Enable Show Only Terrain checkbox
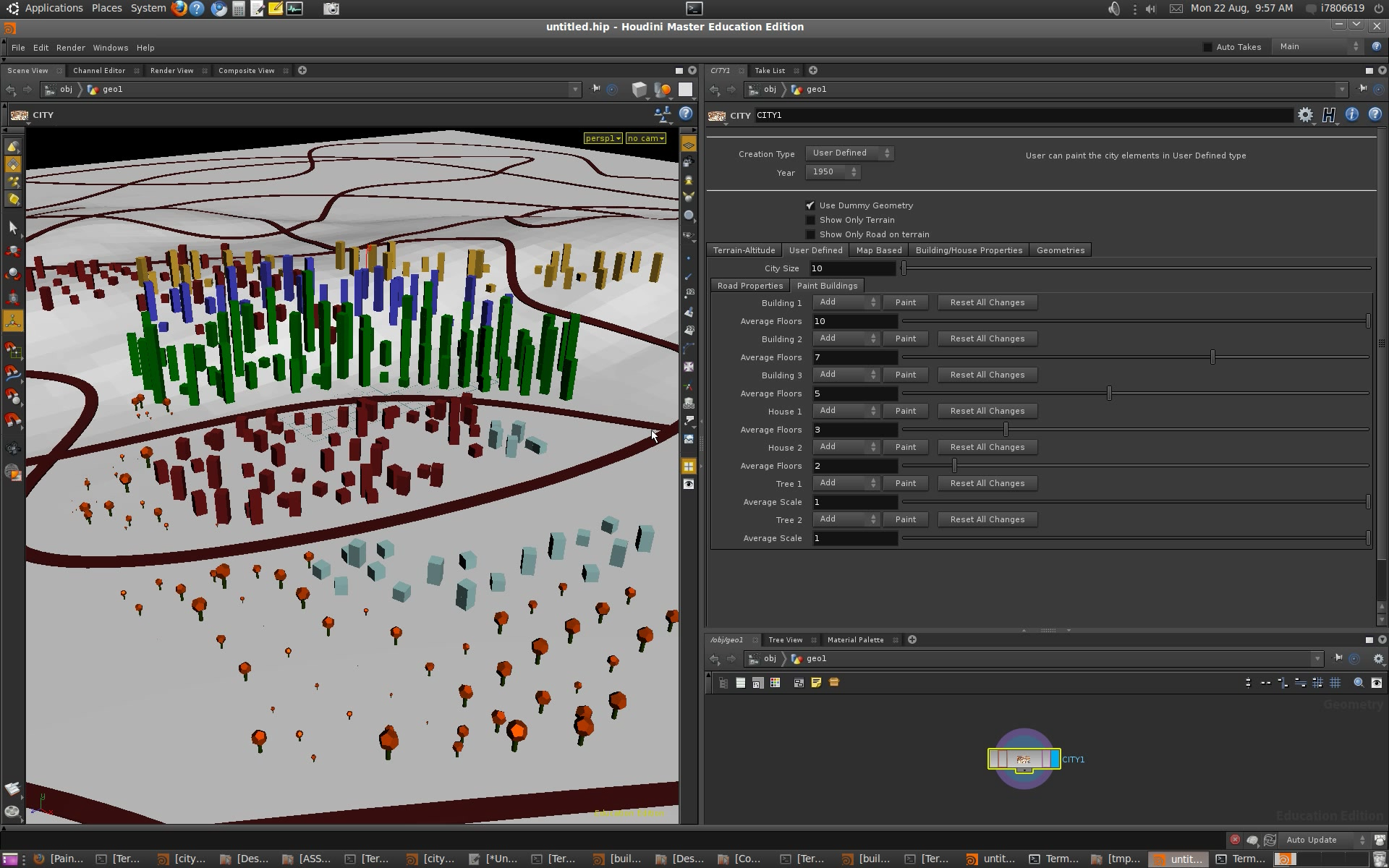Image resolution: width=1389 pixels, height=868 pixels. 810,220
